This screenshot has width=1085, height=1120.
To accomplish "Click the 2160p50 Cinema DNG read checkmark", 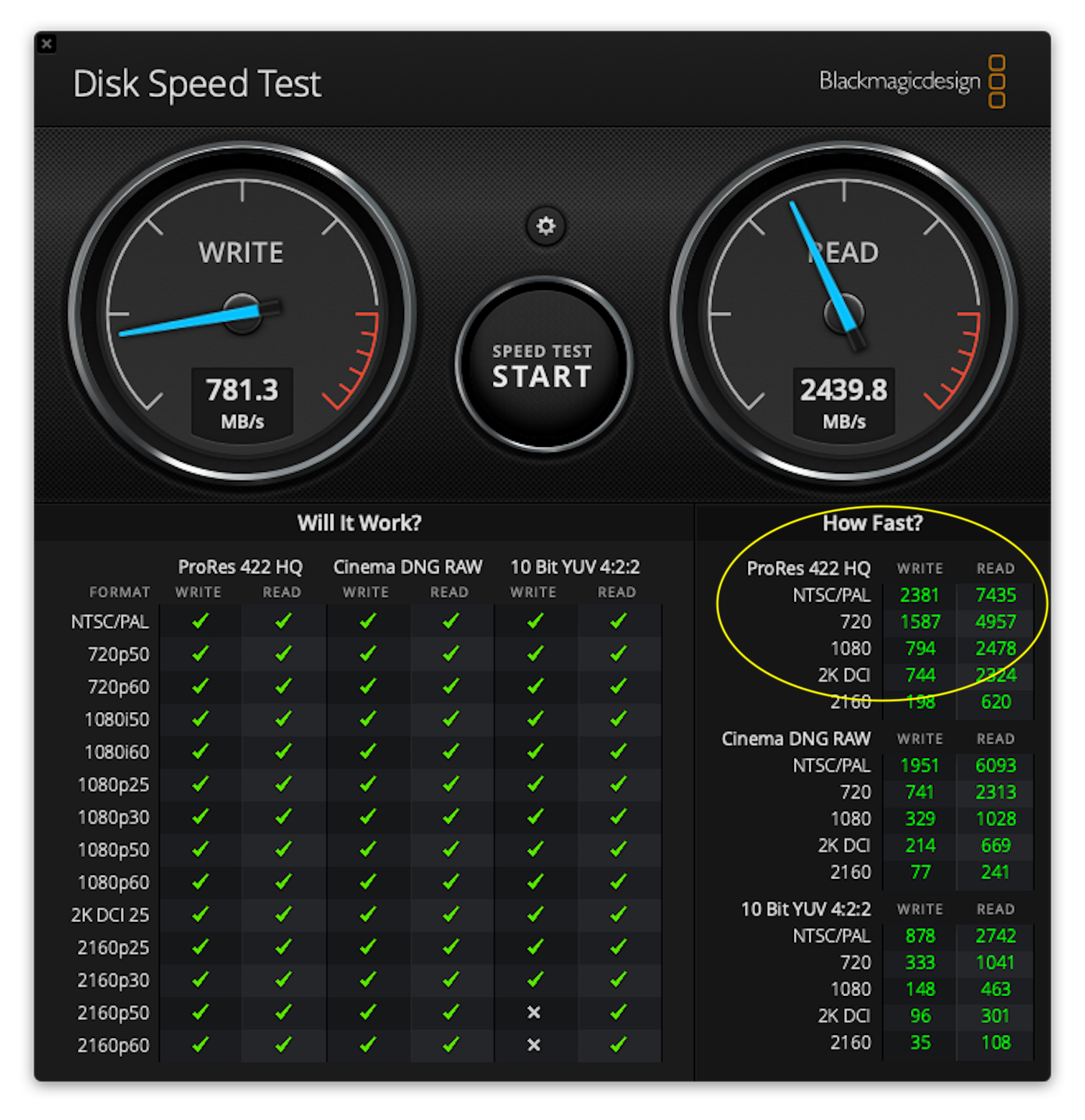I will tap(451, 1012).
